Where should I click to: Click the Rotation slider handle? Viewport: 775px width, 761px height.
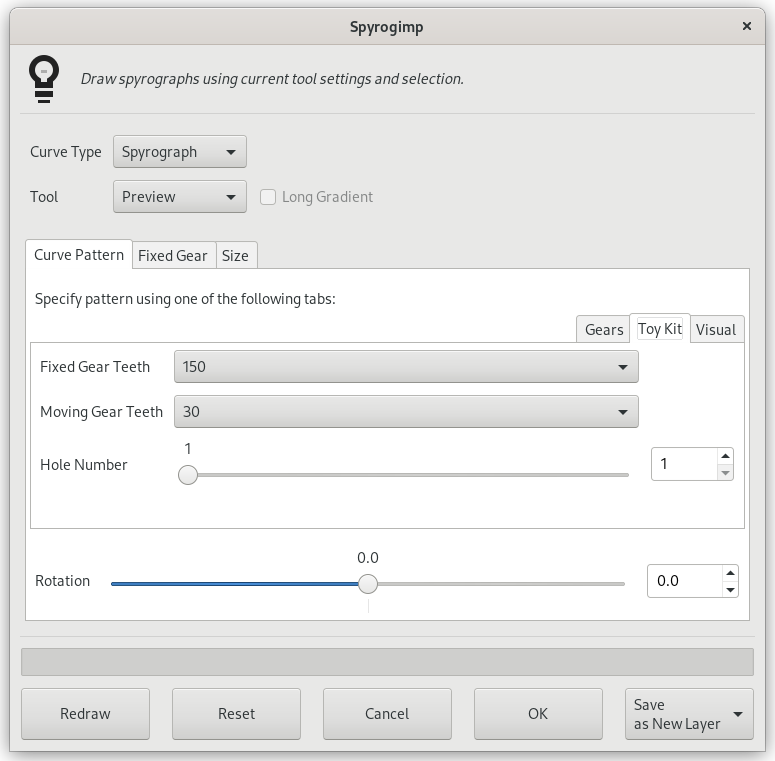click(x=368, y=584)
